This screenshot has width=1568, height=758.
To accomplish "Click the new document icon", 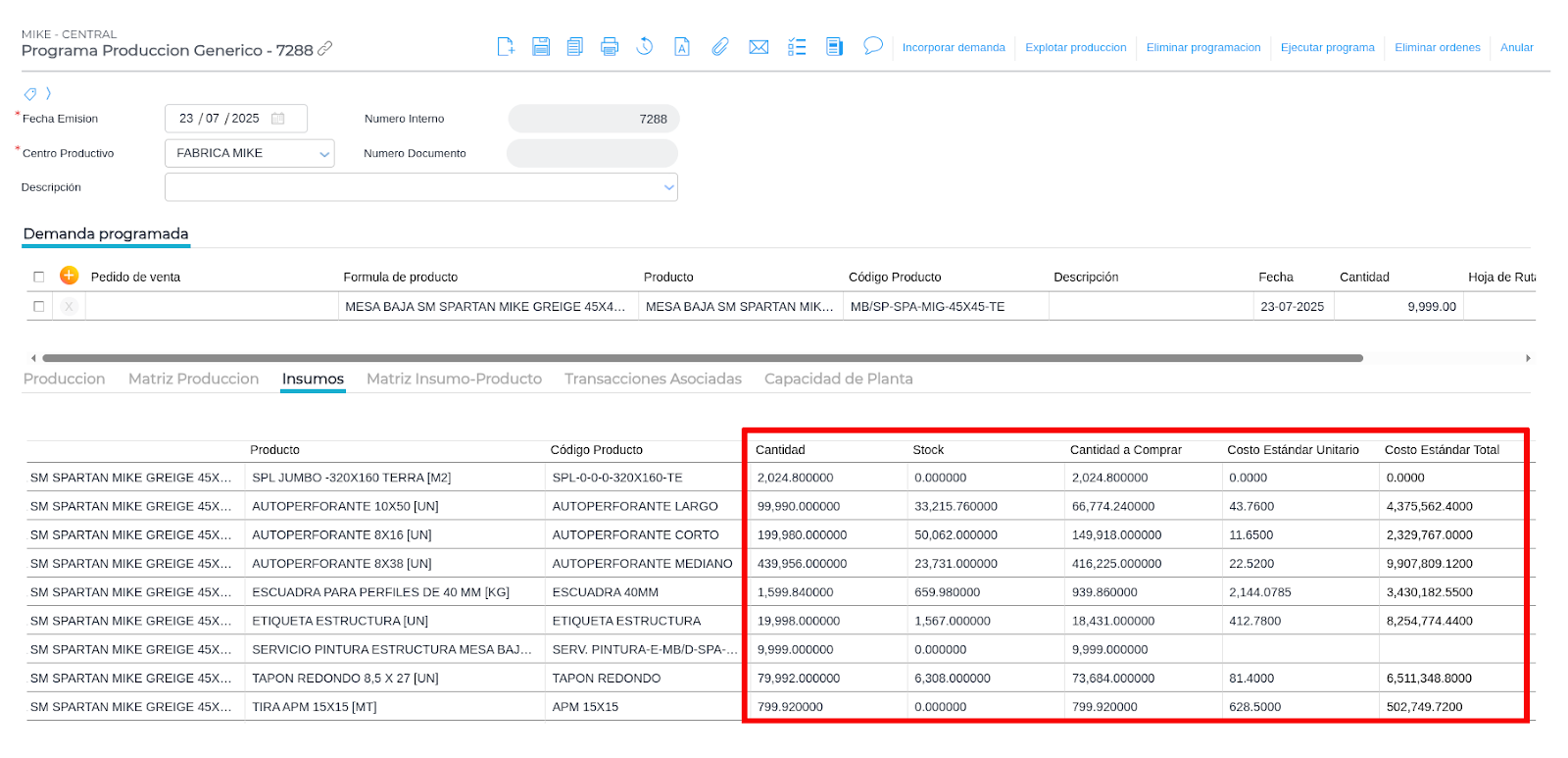I will [x=506, y=46].
